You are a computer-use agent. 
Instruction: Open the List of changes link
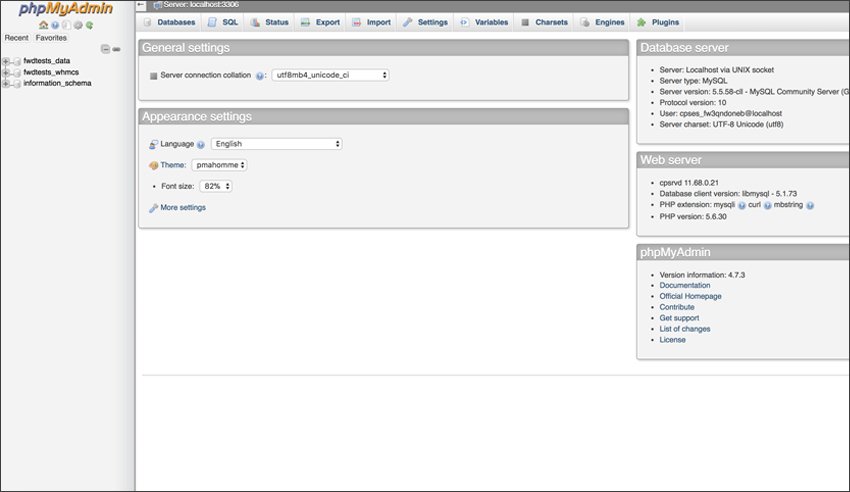point(685,329)
